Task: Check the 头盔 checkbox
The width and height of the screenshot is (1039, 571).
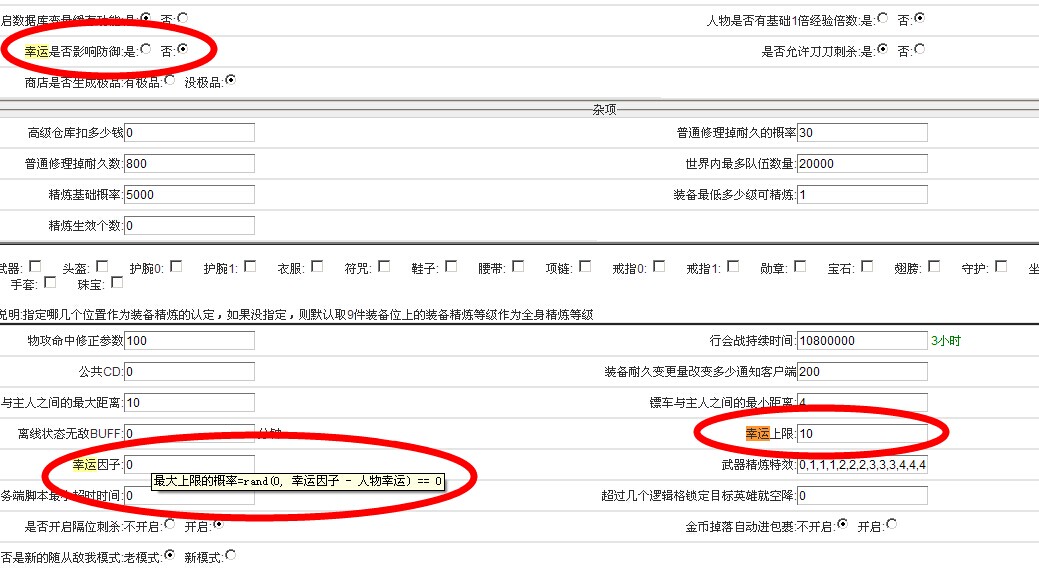Action: pos(102,266)
